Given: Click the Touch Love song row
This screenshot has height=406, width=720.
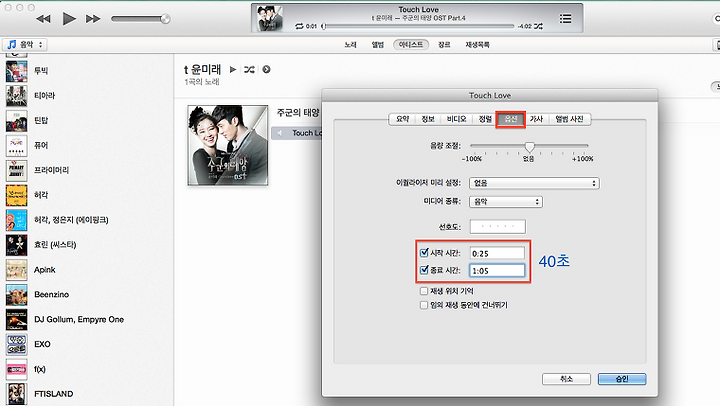Looking at the screenshot, I should 297,133.
